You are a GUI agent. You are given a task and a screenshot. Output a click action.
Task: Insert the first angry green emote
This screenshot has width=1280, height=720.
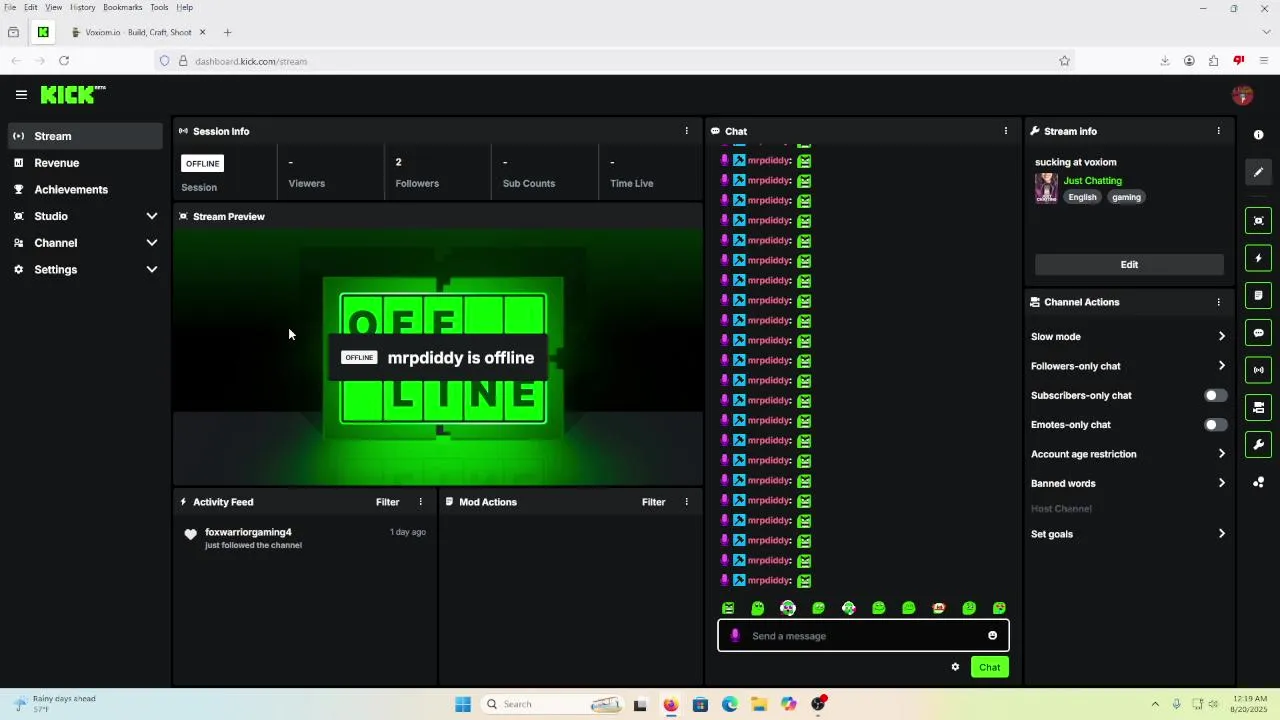728,608
